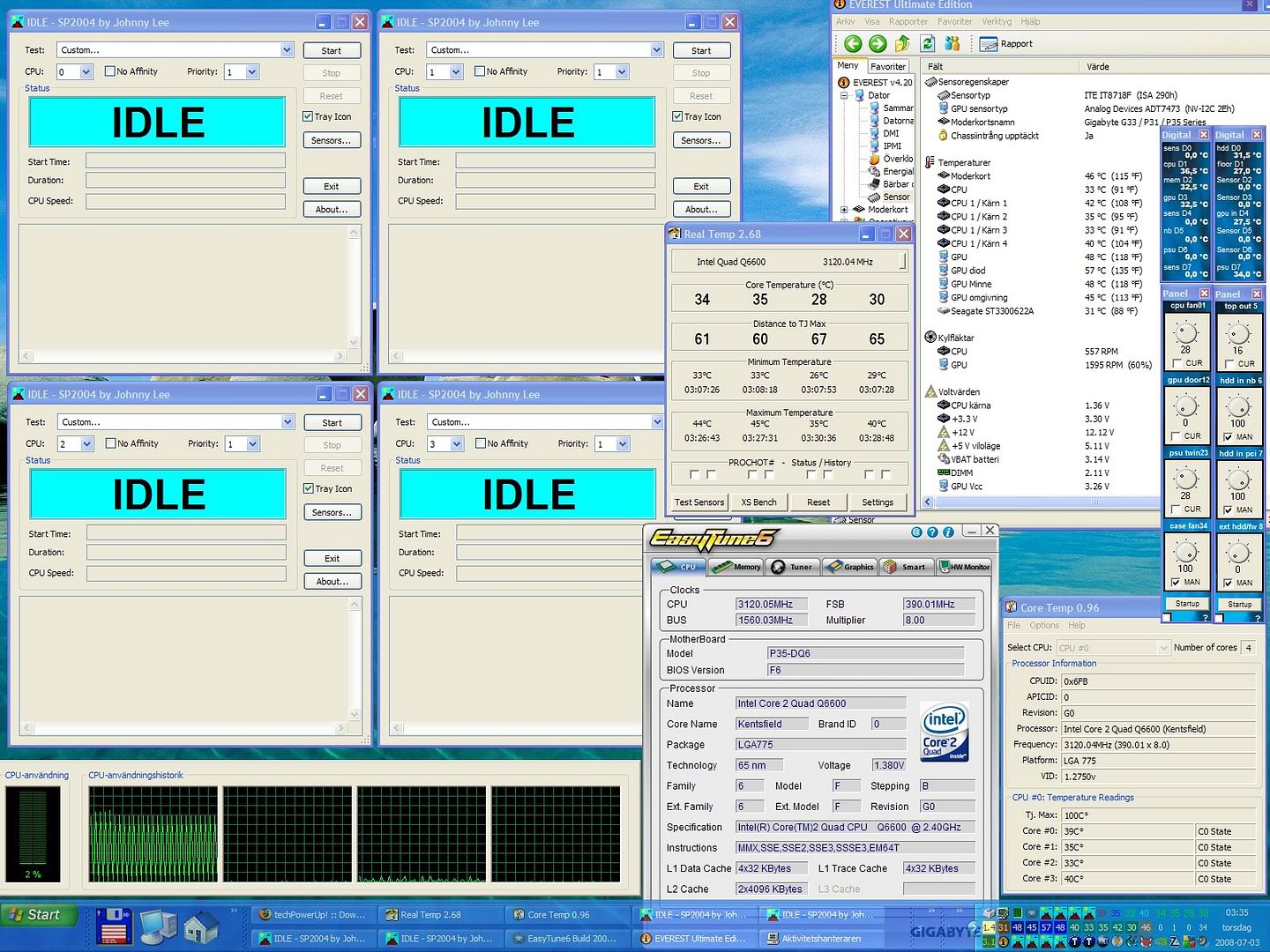The image size is (1270, 952).
Task: Uncheck the MAN box under hdd in nb 6
Action: point(1229,436)
